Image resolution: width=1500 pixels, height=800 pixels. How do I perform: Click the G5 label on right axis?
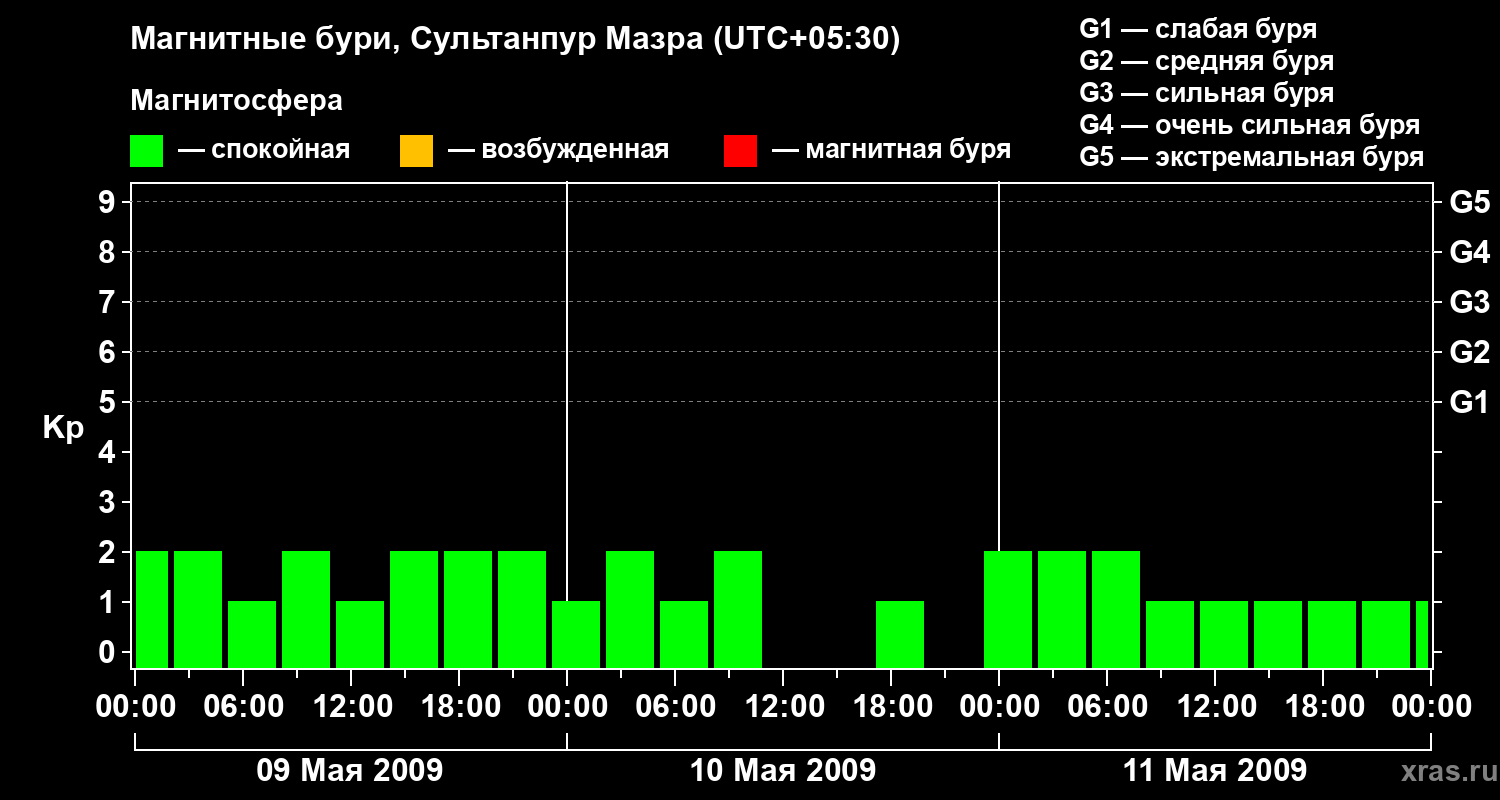point(1469,203)
